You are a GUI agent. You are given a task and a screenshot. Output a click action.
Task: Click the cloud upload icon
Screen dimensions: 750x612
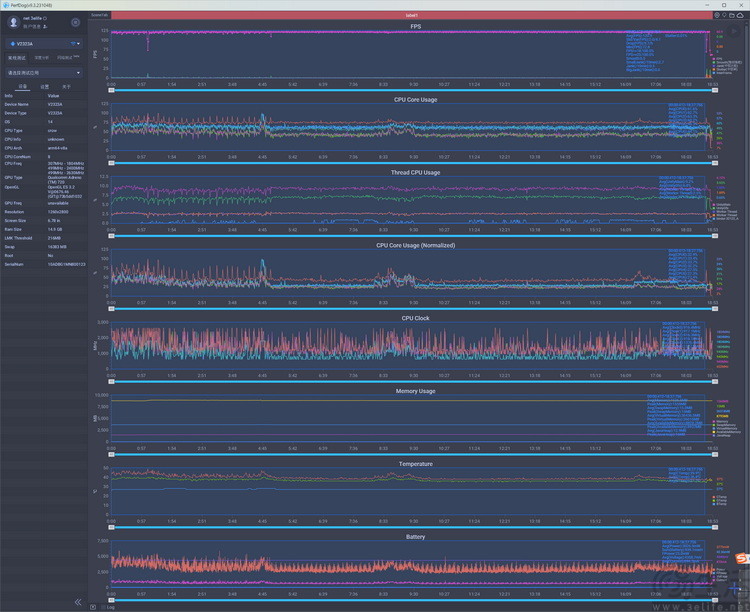(740, 15)
